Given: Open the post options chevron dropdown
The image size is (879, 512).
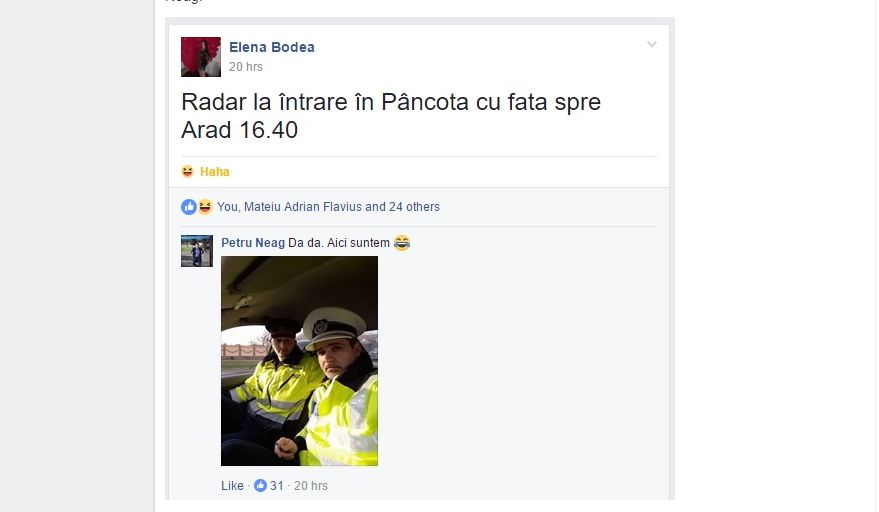Looking at the screenshot, I should click(x=651, y=44).
